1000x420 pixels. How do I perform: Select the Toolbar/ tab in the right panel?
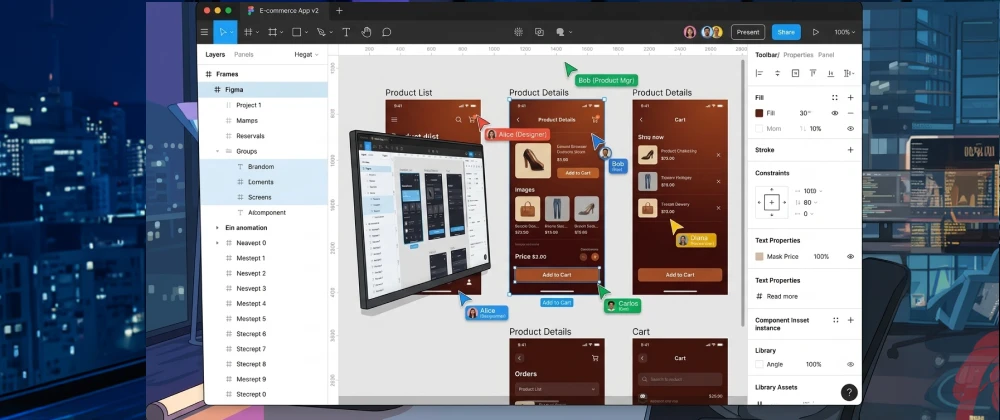[767, 55]
